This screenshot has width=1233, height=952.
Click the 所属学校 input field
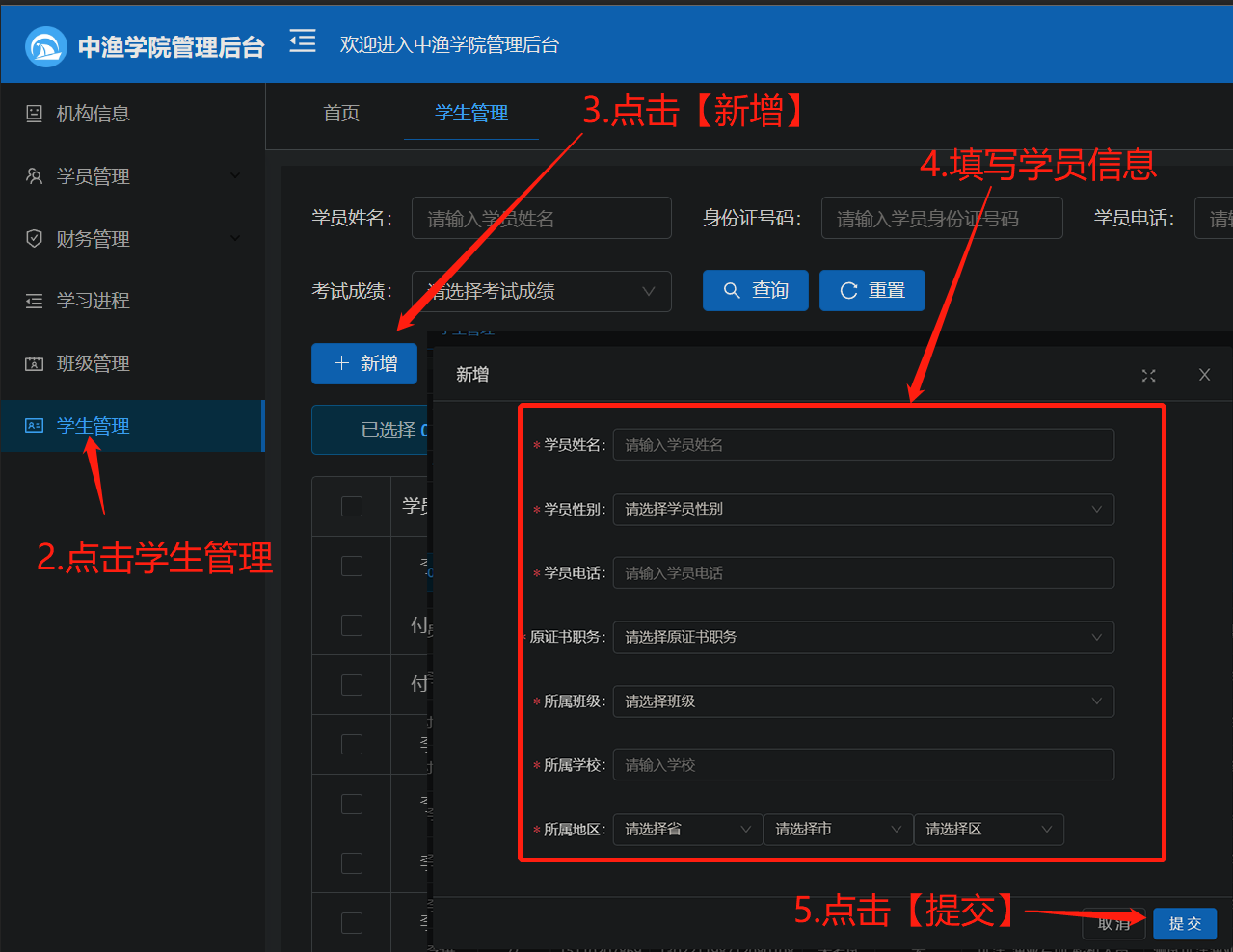864,765
